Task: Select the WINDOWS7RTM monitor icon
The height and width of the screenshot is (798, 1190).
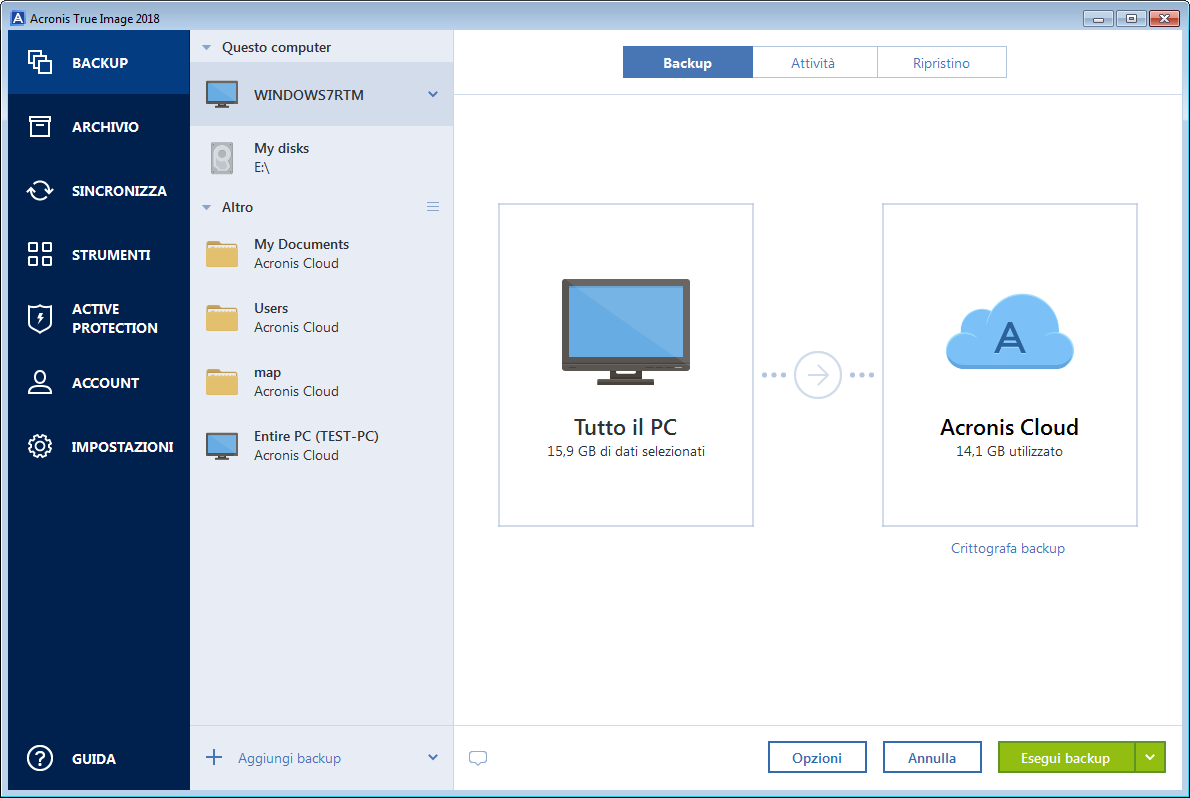Action: [x=222, y=94]
